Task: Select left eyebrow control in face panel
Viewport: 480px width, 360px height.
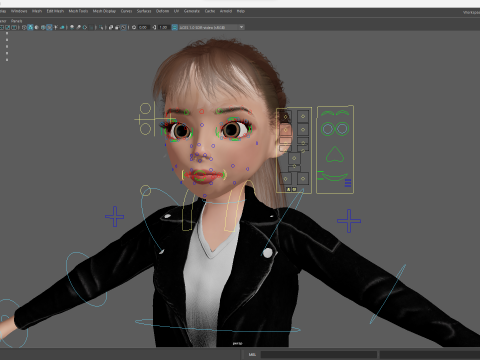Action: click(x=327, y=113)
